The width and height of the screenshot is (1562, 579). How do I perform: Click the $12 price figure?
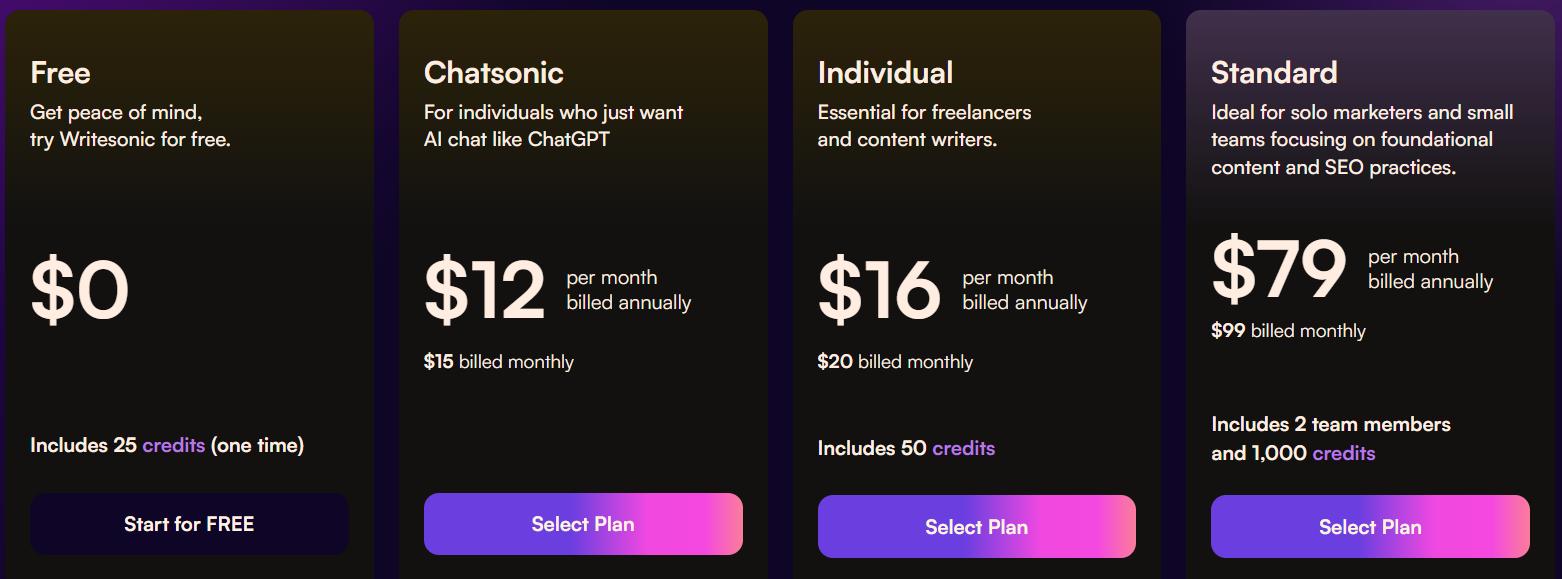click(x=485, y=290)
